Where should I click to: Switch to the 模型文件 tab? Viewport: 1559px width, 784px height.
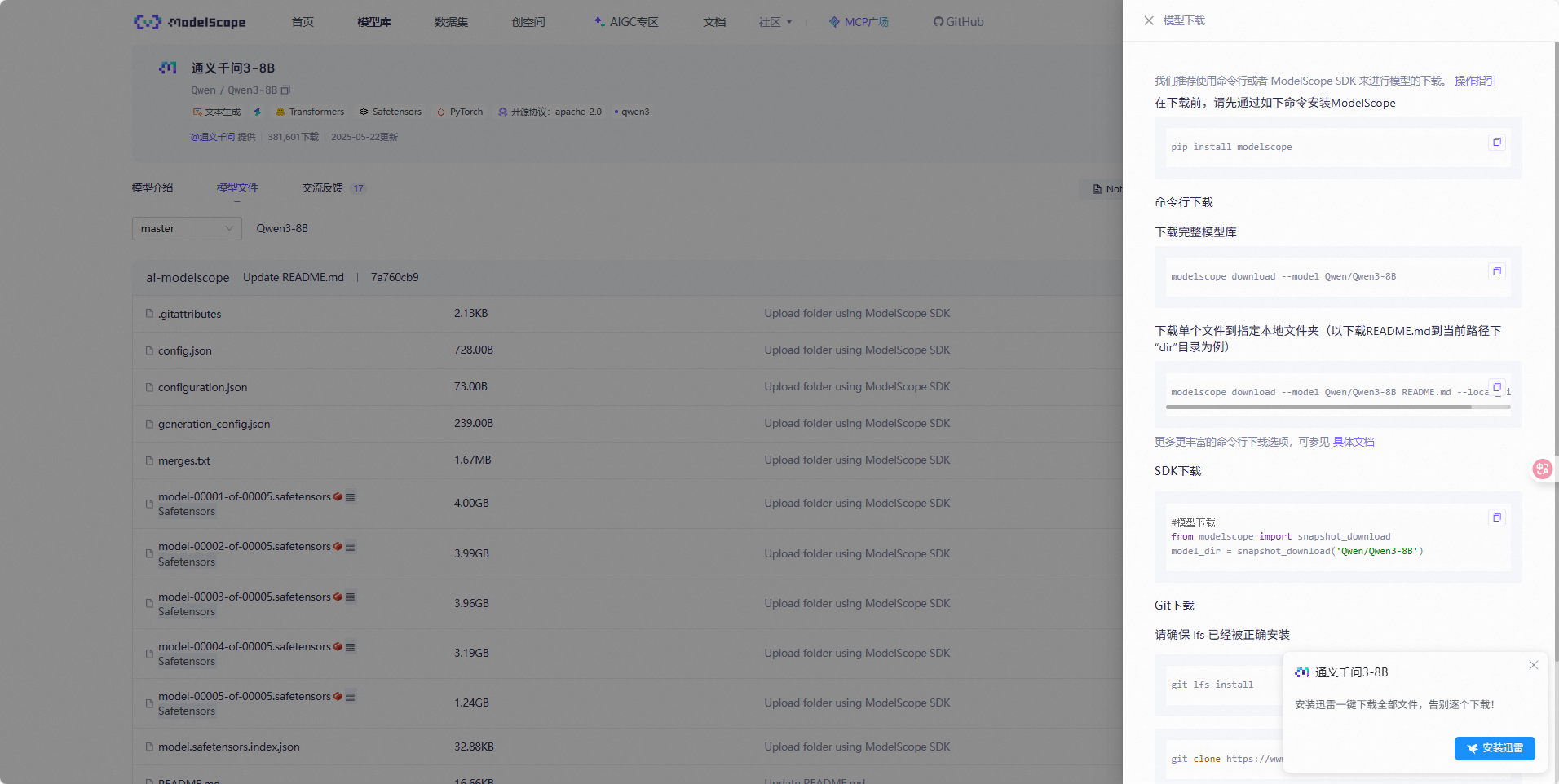237,187
